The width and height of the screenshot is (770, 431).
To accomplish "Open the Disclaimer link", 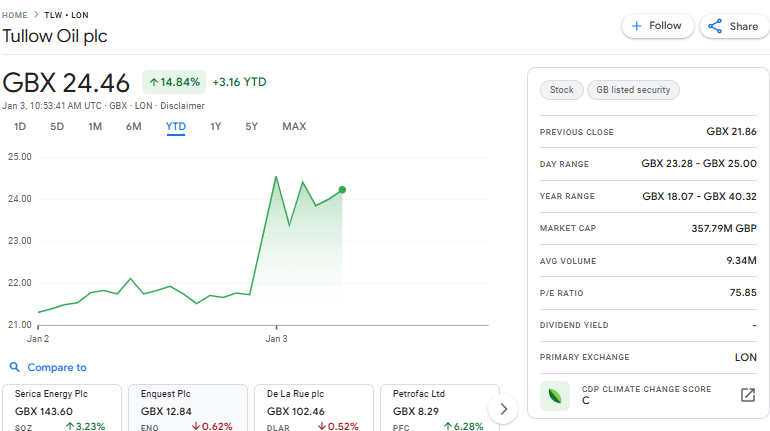I will 182,106.
